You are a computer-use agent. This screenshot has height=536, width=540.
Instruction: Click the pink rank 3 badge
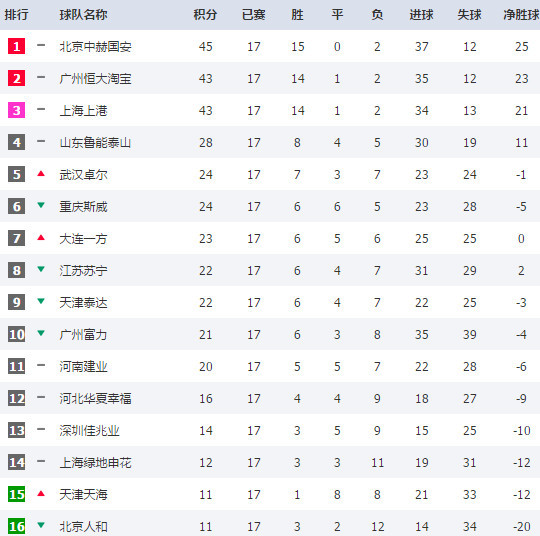pos(17,110)
